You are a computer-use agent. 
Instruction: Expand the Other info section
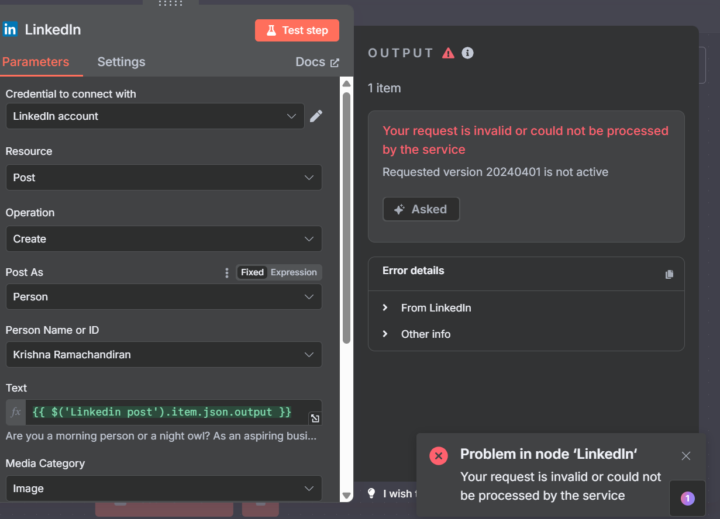(x=416, y=334)
